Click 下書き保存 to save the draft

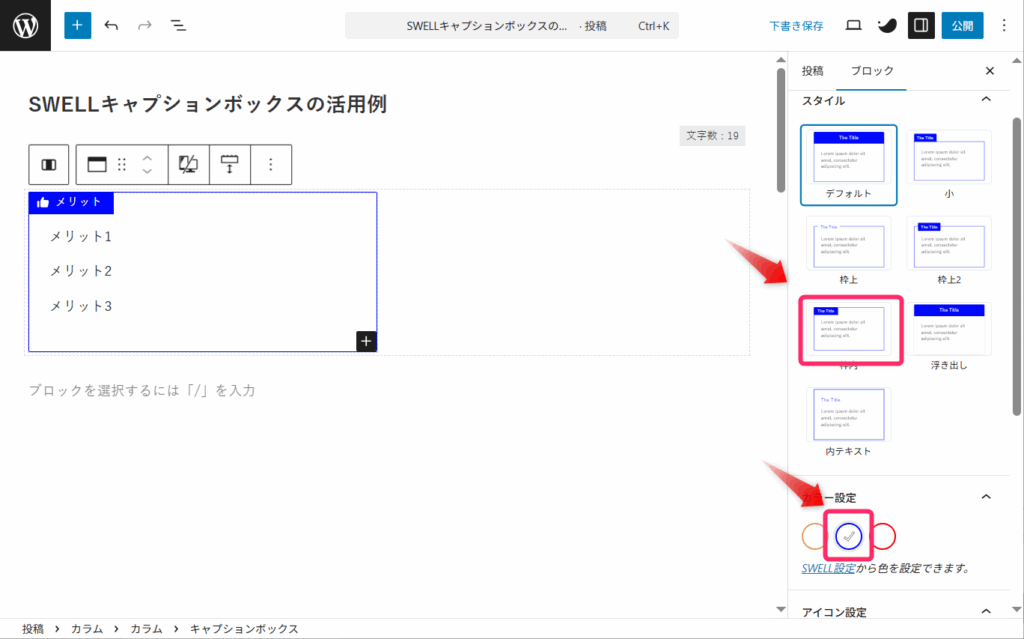tap(796, 26)
